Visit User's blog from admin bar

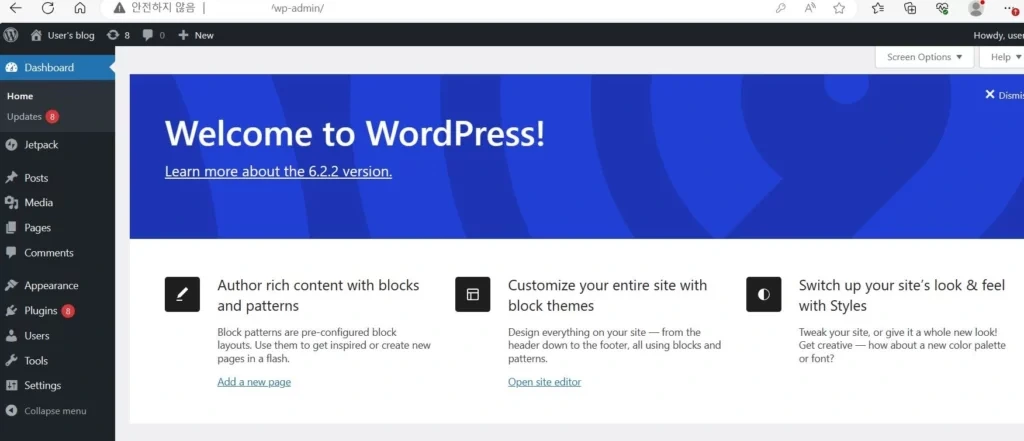63,35
